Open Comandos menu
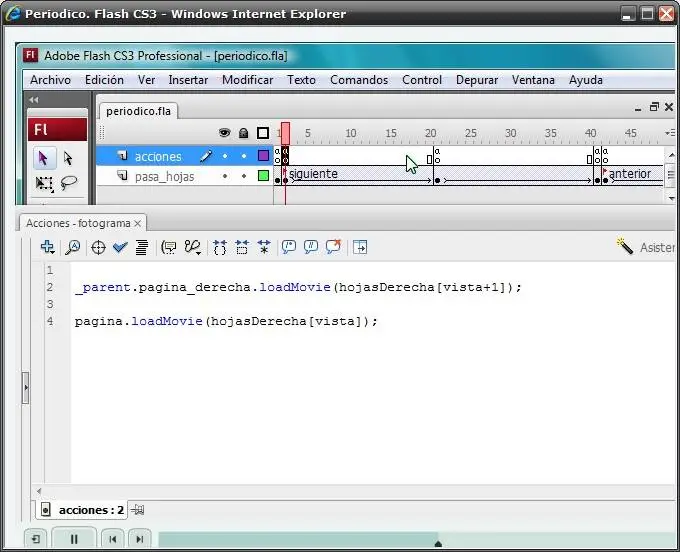680x552 pixels. coord(359,80)
